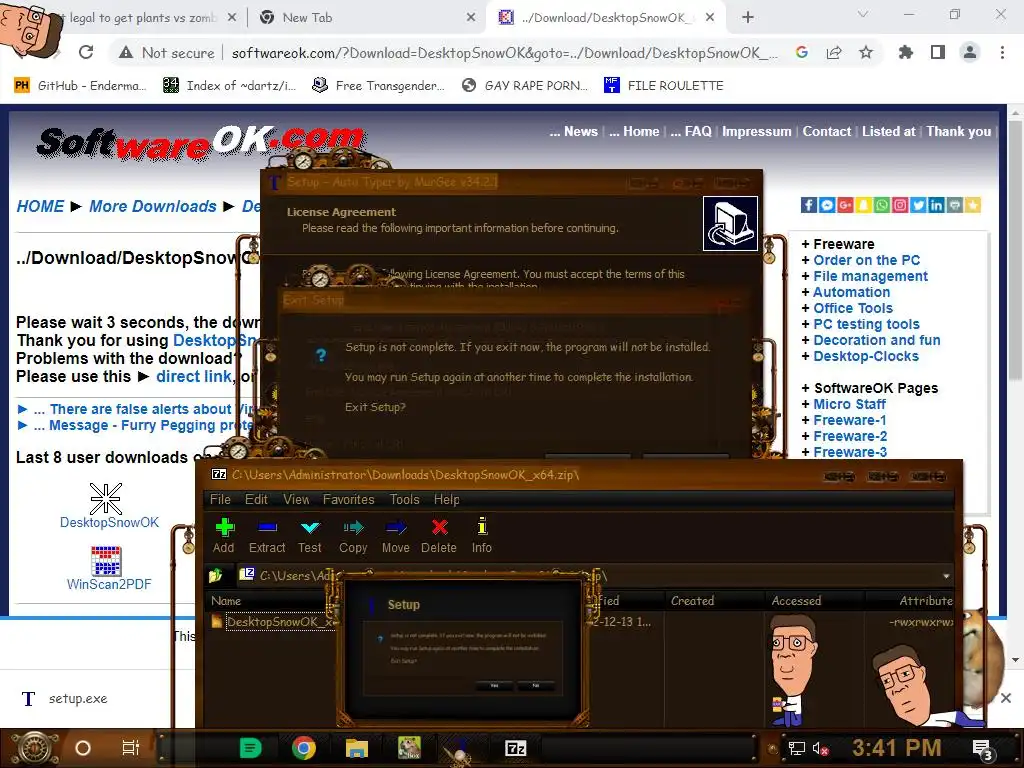Open the Start menu steampunk orb
The image size is (1024, 768).
[x=35, y=748]
